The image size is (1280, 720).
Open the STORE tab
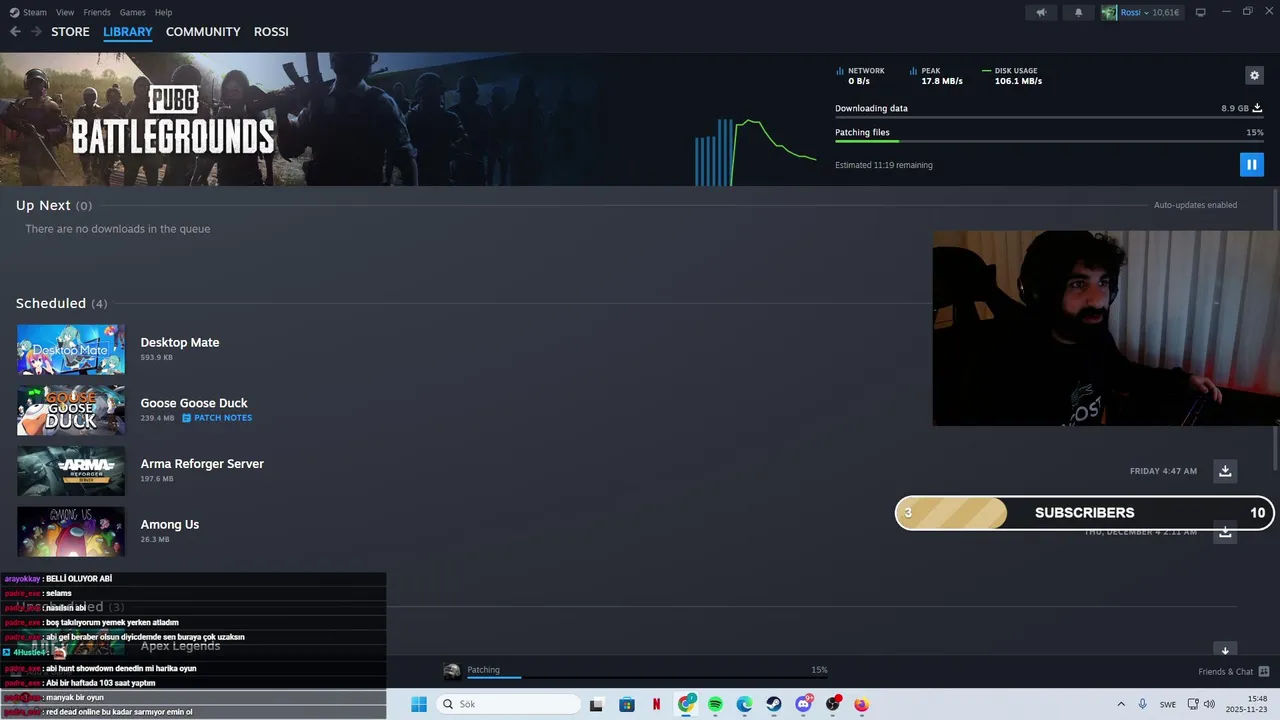tap(70, 32)
